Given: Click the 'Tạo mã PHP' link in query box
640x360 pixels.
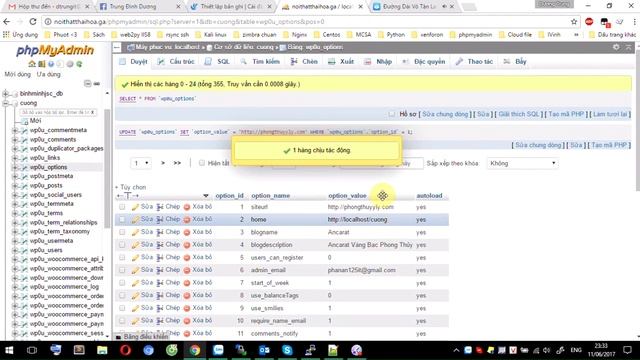Looking at the screenshot, I should 566,114.
